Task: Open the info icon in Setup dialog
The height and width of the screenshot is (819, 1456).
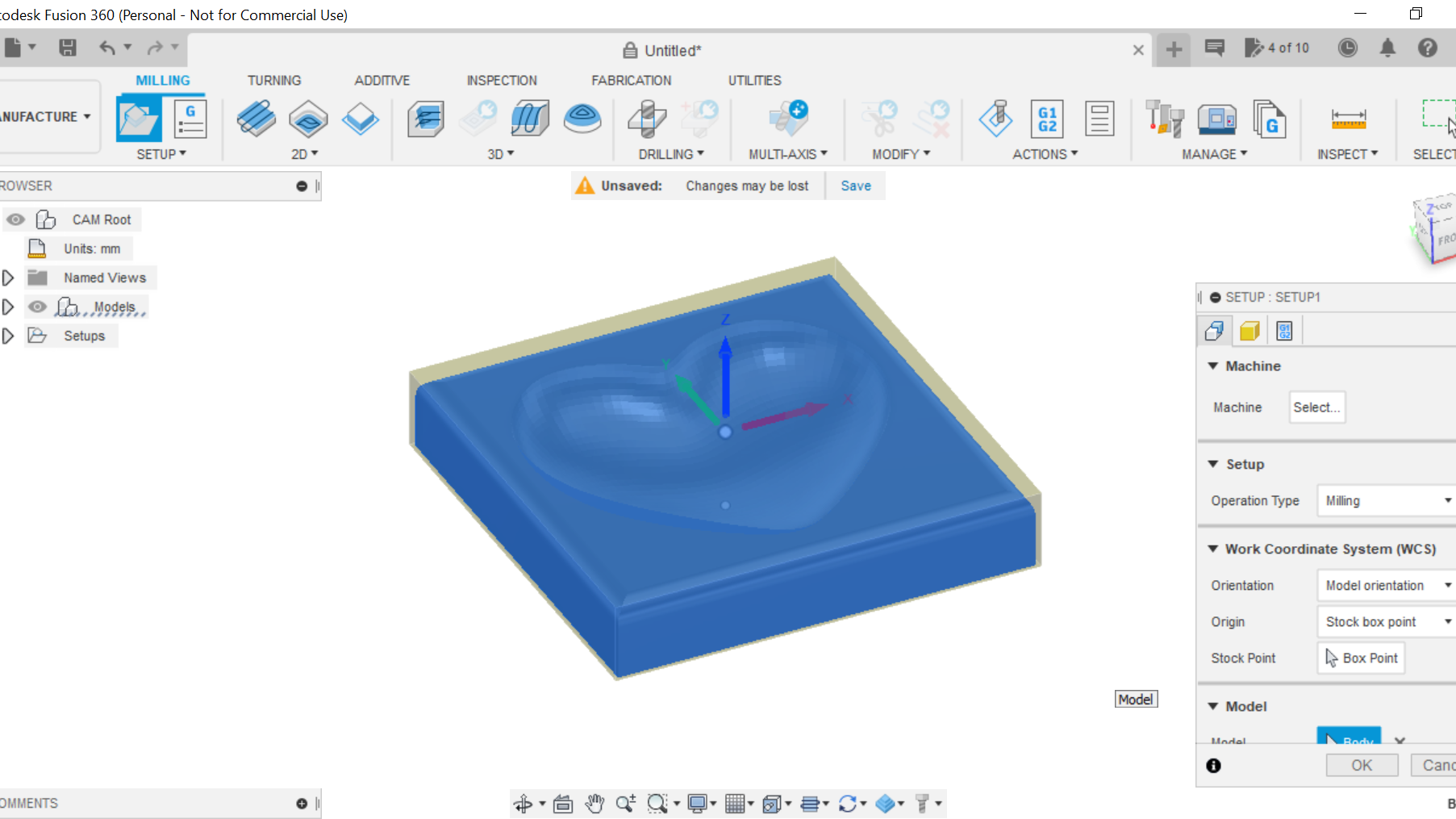Action: pyautogui.click(x=1213, y=766)
